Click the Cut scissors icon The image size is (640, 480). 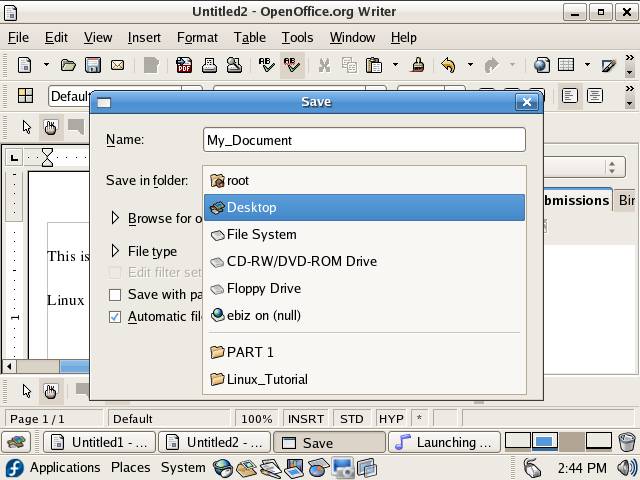coord(324,66)
